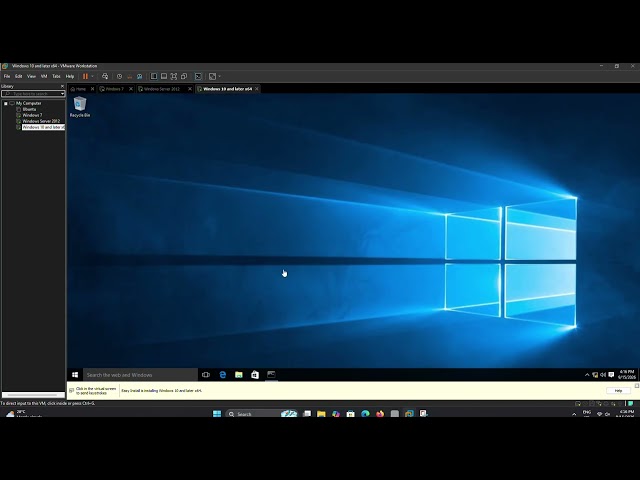The image size is (640, 480).
Task: Close the Home tab
Action: [x=92, y=89]
